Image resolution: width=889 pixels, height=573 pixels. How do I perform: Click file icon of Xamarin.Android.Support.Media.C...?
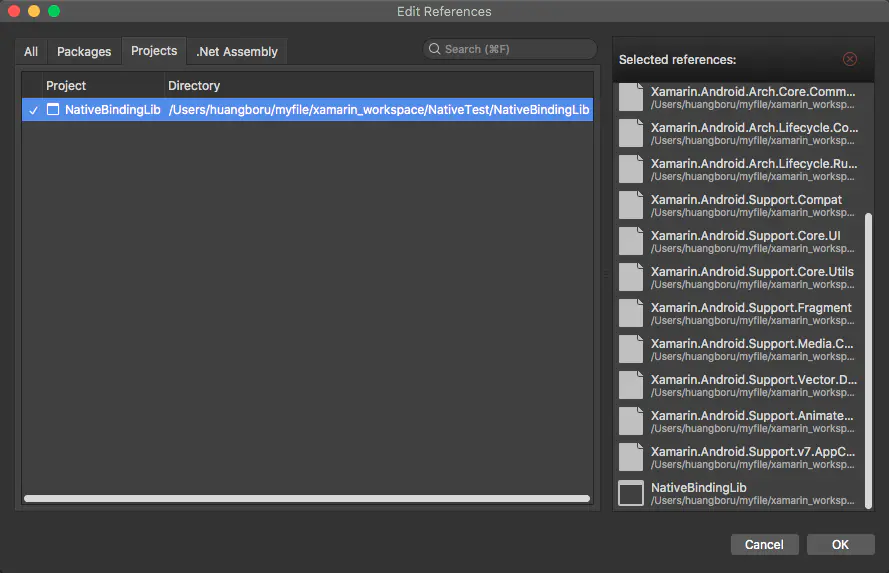631,349
